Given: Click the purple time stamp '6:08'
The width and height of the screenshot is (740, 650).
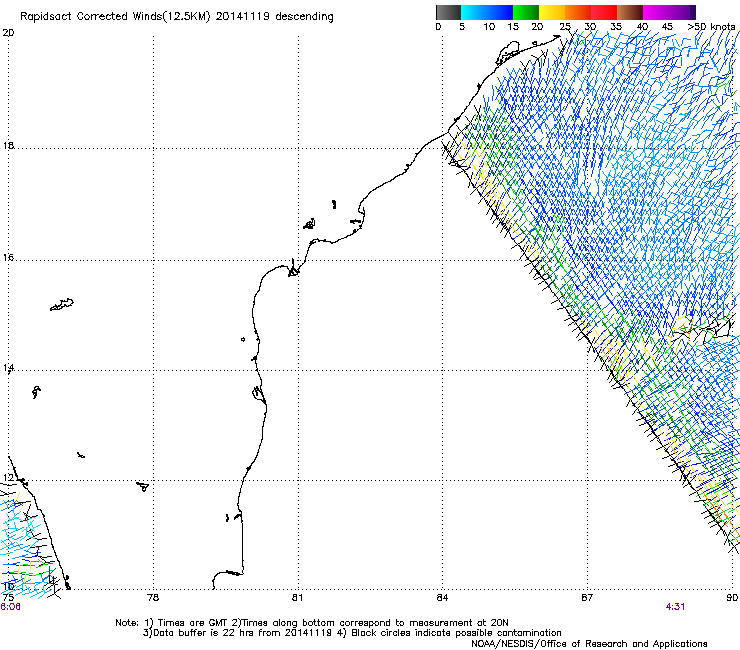Looking at the screenshot, I should 10,607.
